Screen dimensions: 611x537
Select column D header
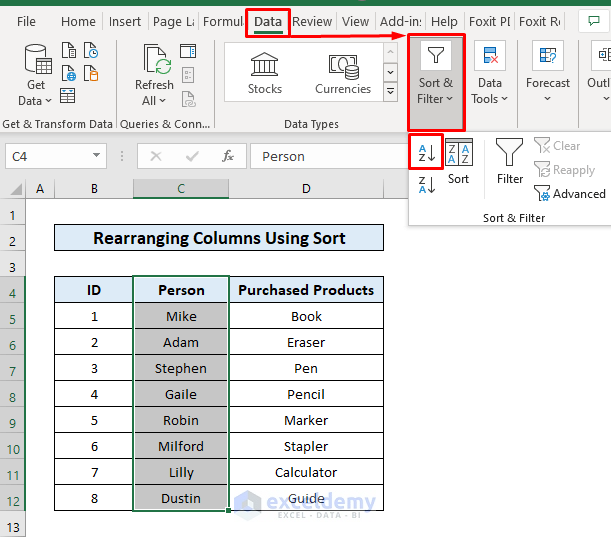click(x=306, y=189)
